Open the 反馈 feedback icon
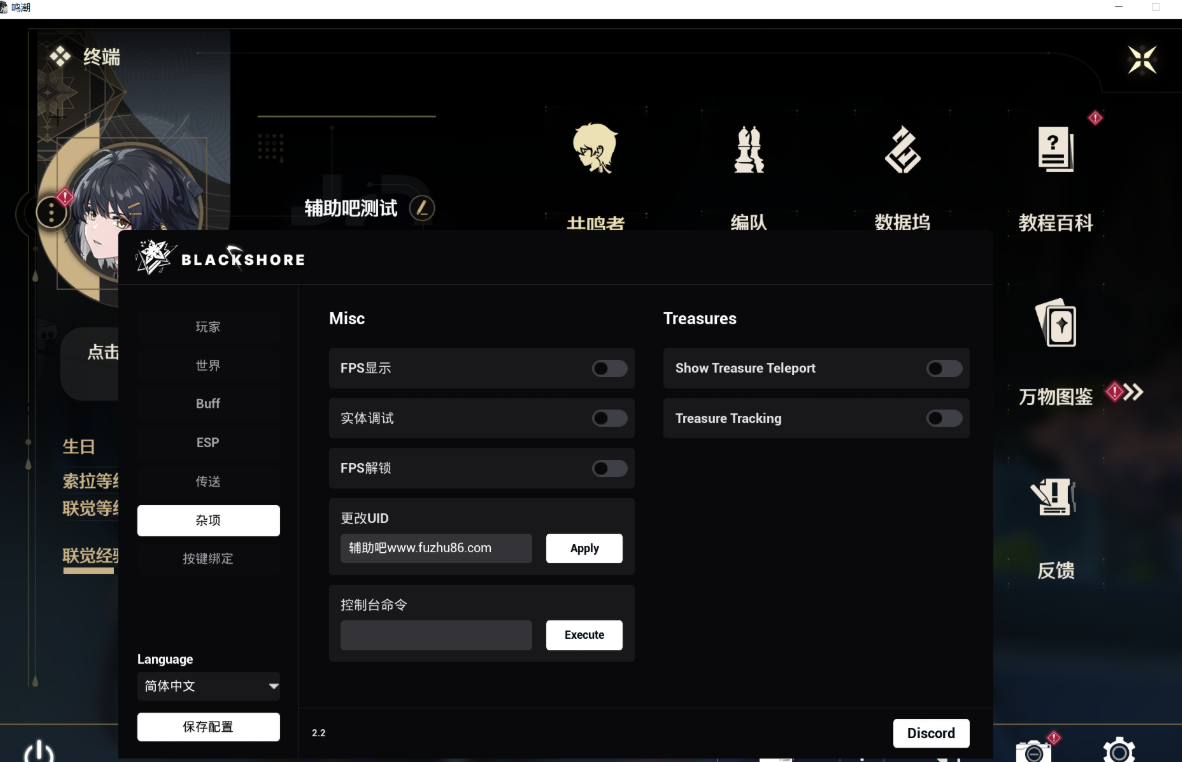This screenshot has height=762, width=1182. point(1055,497)
